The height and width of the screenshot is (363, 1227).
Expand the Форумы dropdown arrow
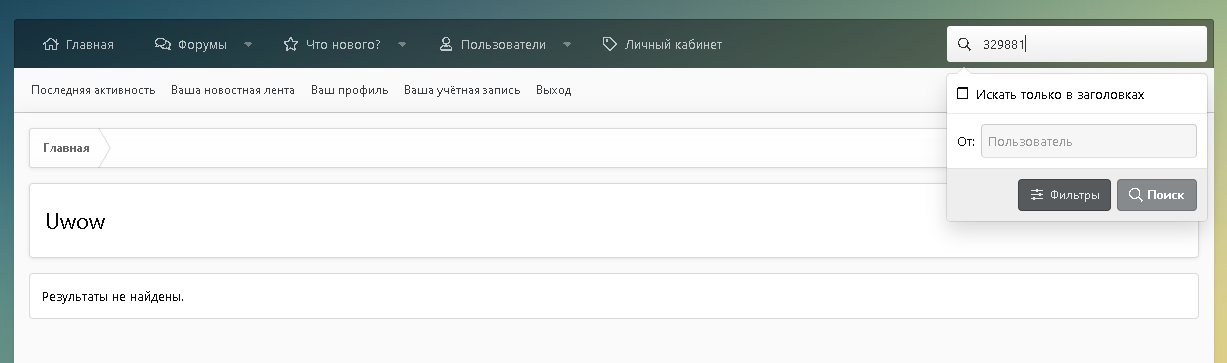[x=248, y=44]
